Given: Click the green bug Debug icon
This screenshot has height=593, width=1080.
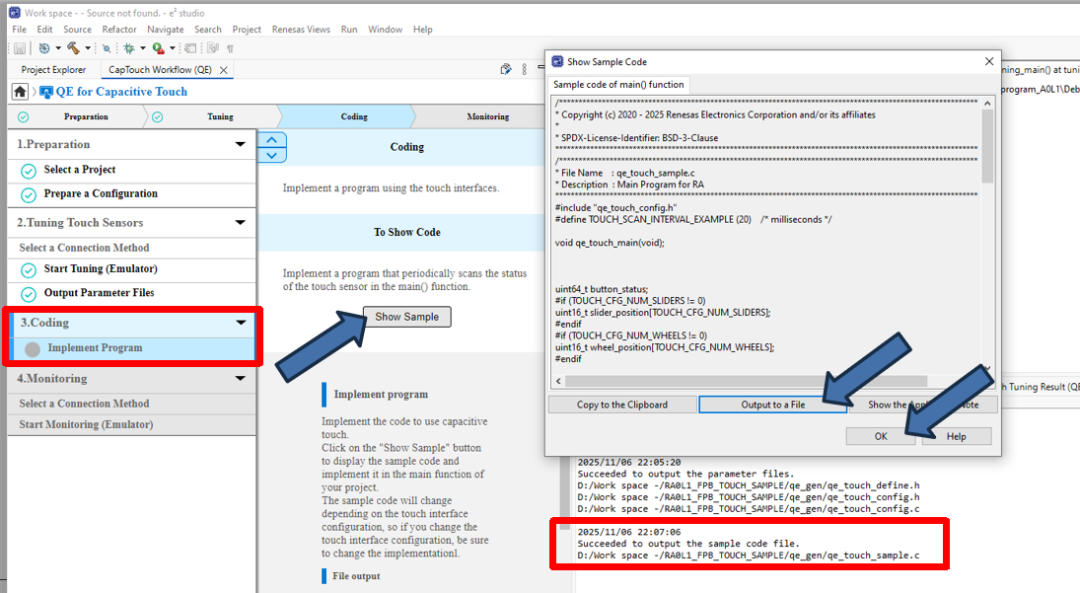Looking at the screenshot, I should [x=129, y=48].
